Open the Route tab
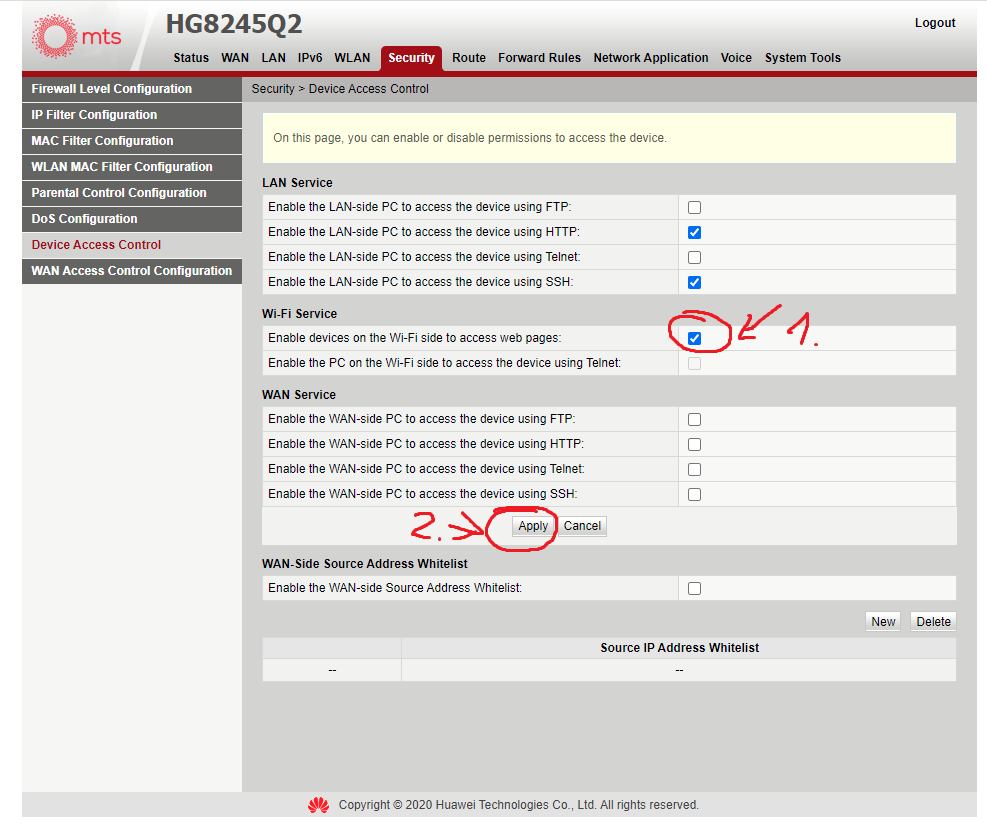 click(x=468, y=58)
